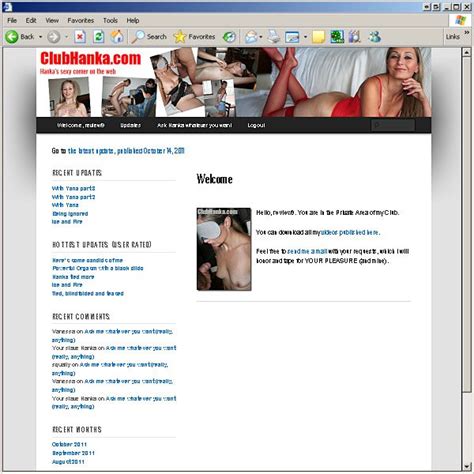474x474 pixels.
Task: Open Ice and Fire under Recent Updates
Action: (x=67, y=222)
